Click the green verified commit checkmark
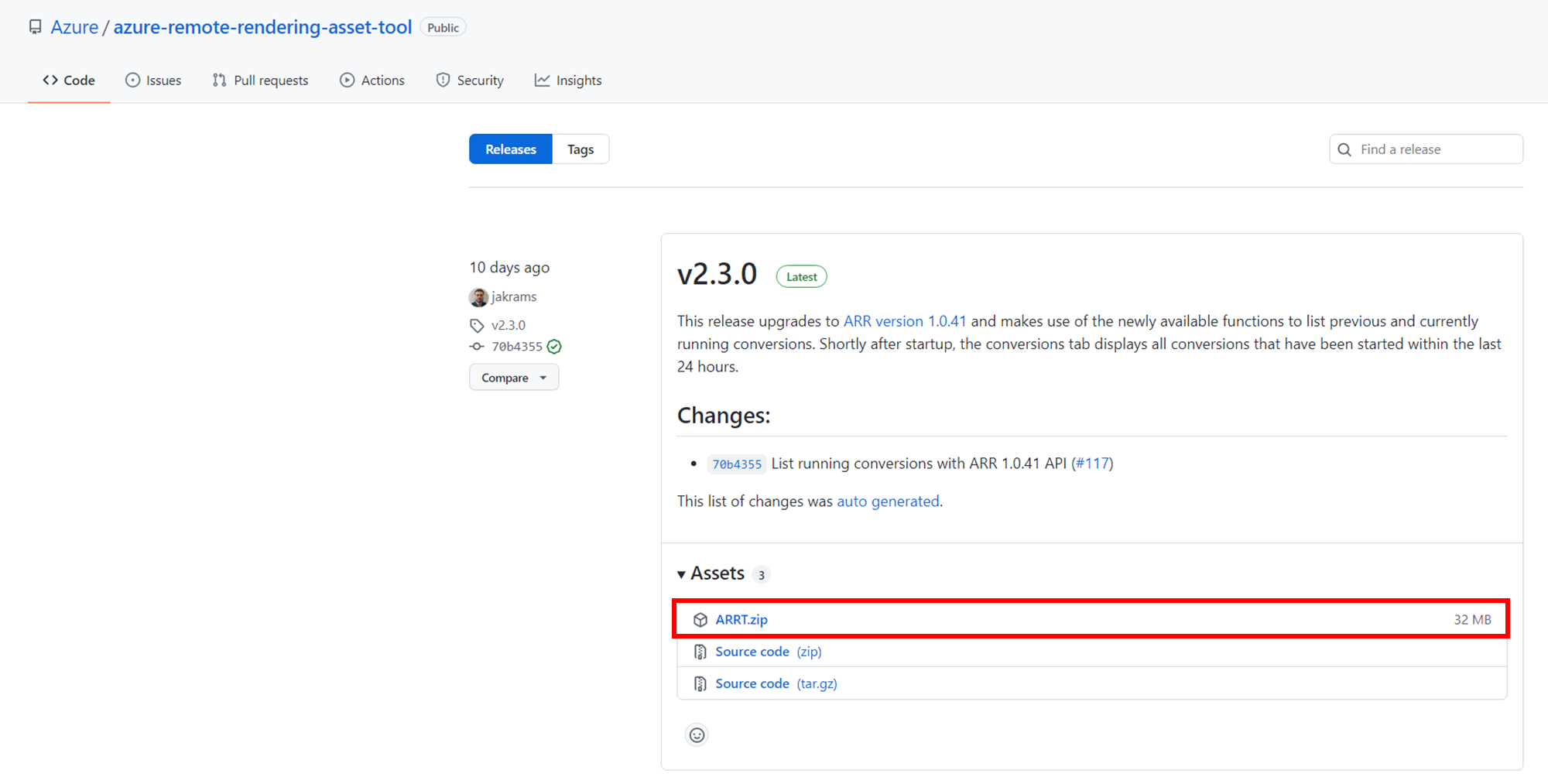1548x784 pixels. point(554,347)
